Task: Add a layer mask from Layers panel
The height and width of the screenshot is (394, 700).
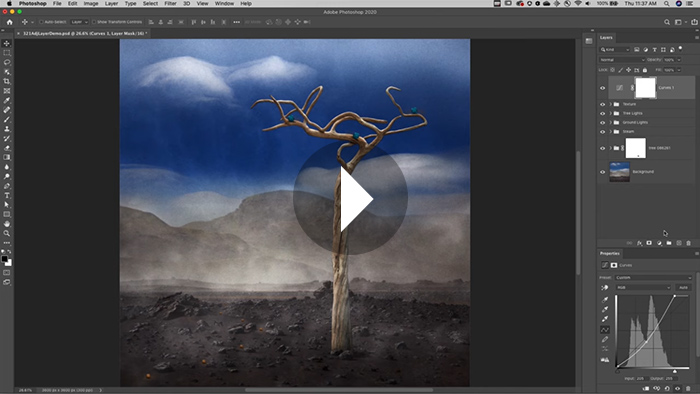Action: (649, 243)
